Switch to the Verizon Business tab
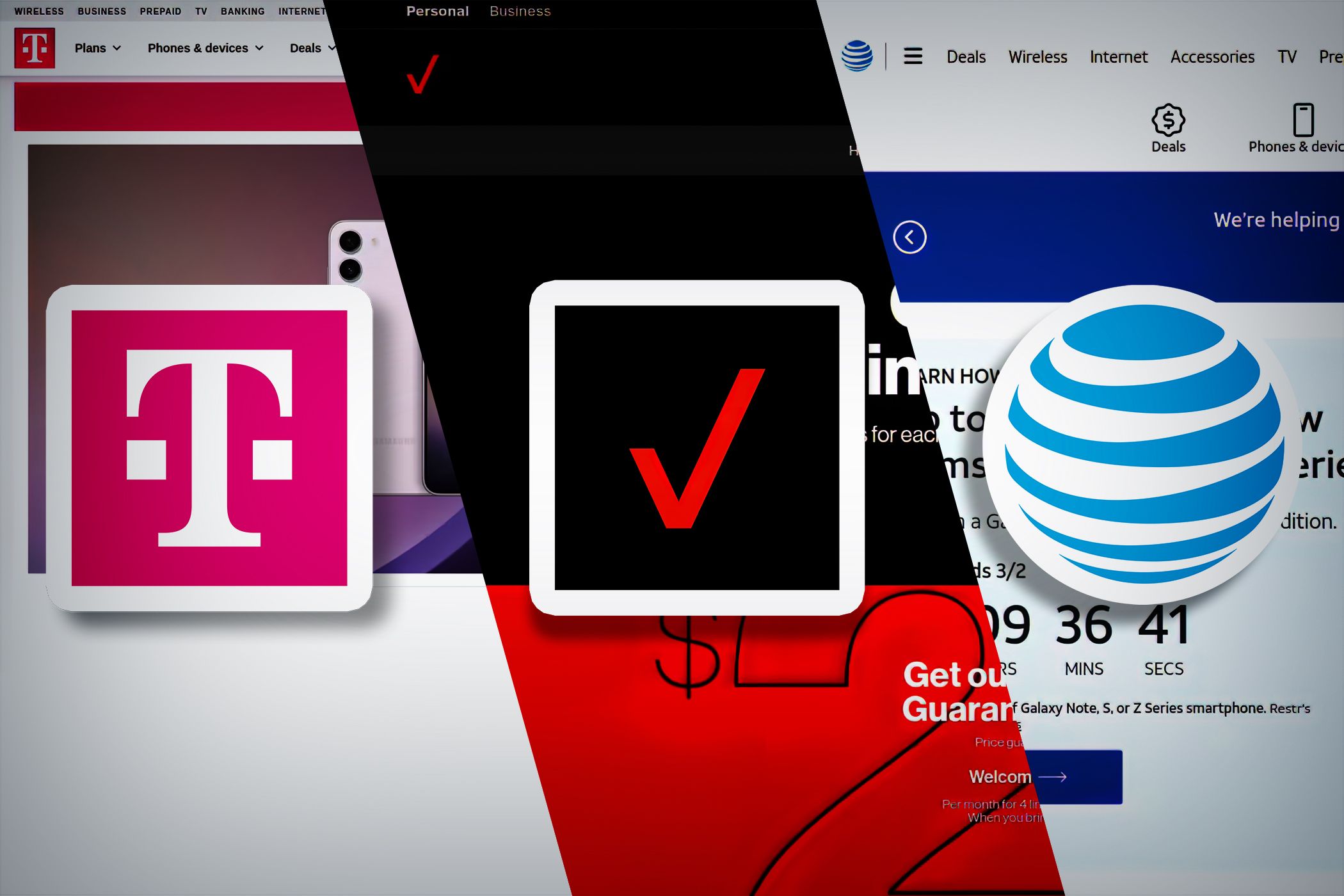 pyautogui.click(x=520, y=11)
